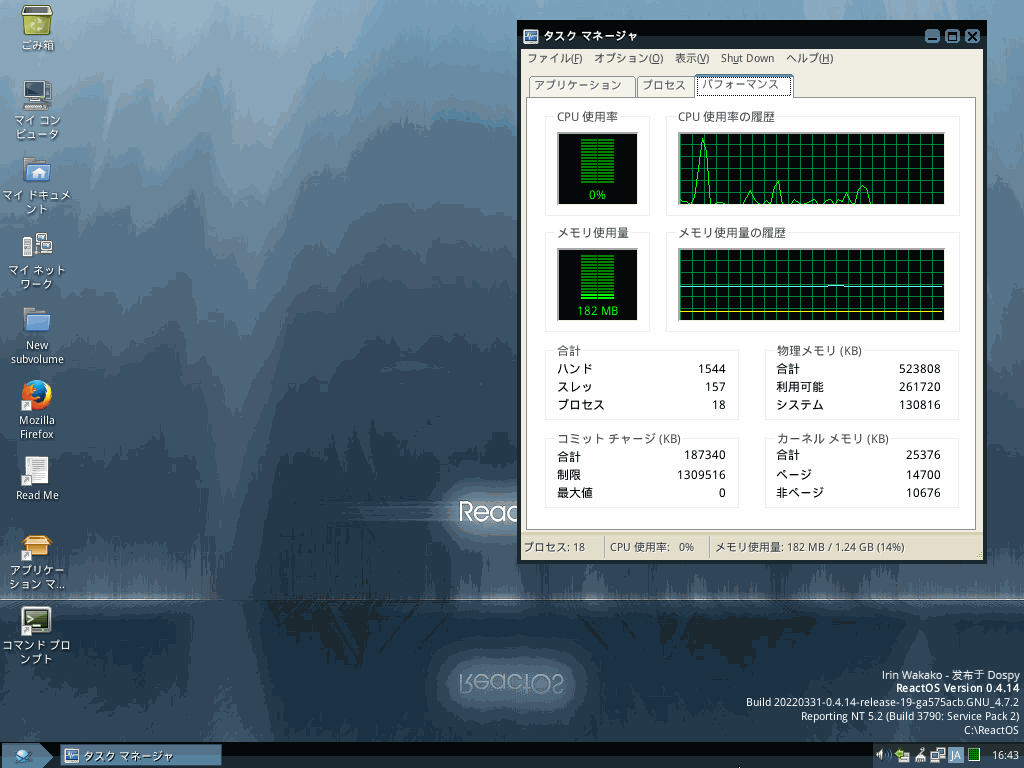
Task: Click the broom-shaped tray icon
Action: 920,756
